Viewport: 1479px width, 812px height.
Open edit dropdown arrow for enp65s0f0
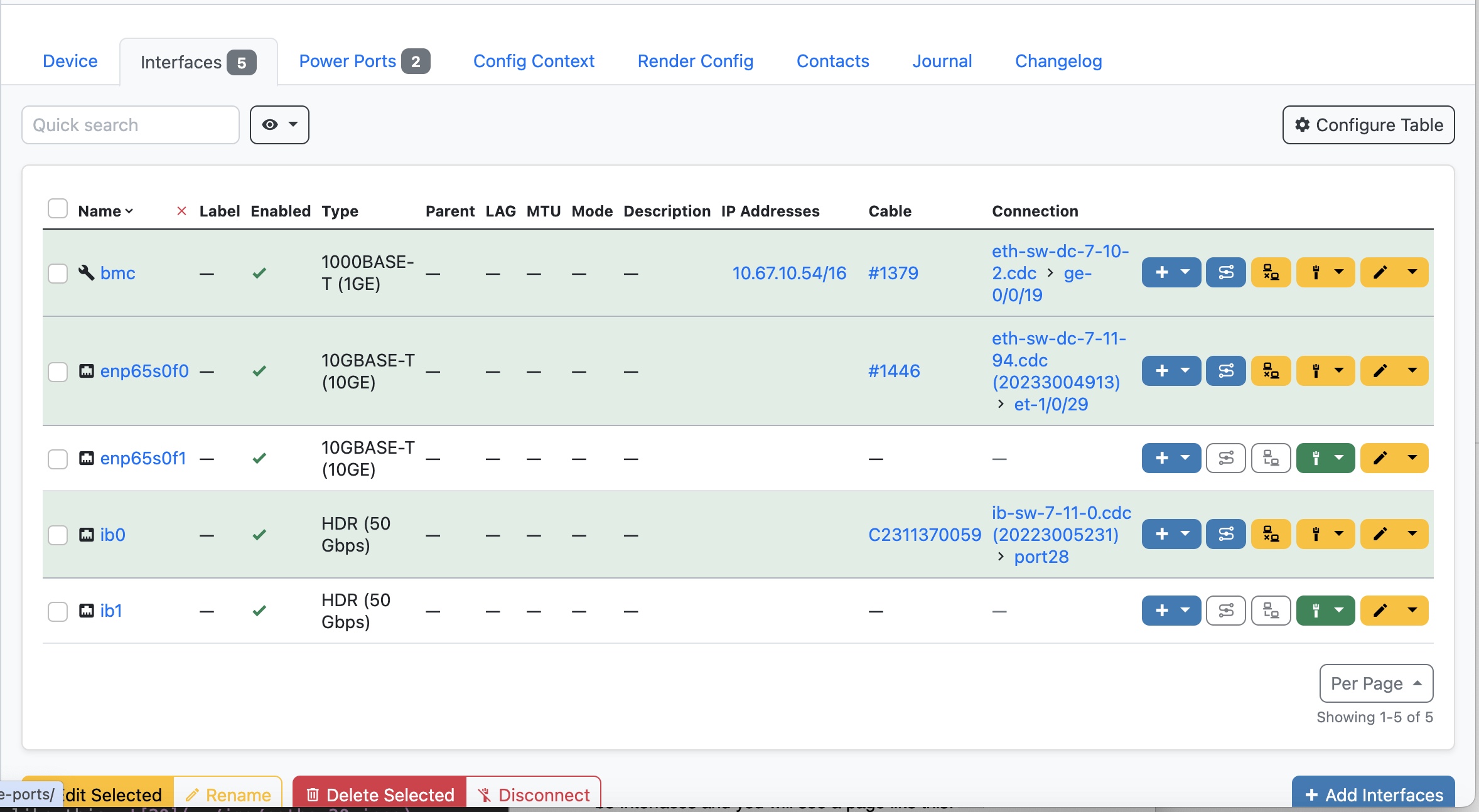click(1412, 371)
